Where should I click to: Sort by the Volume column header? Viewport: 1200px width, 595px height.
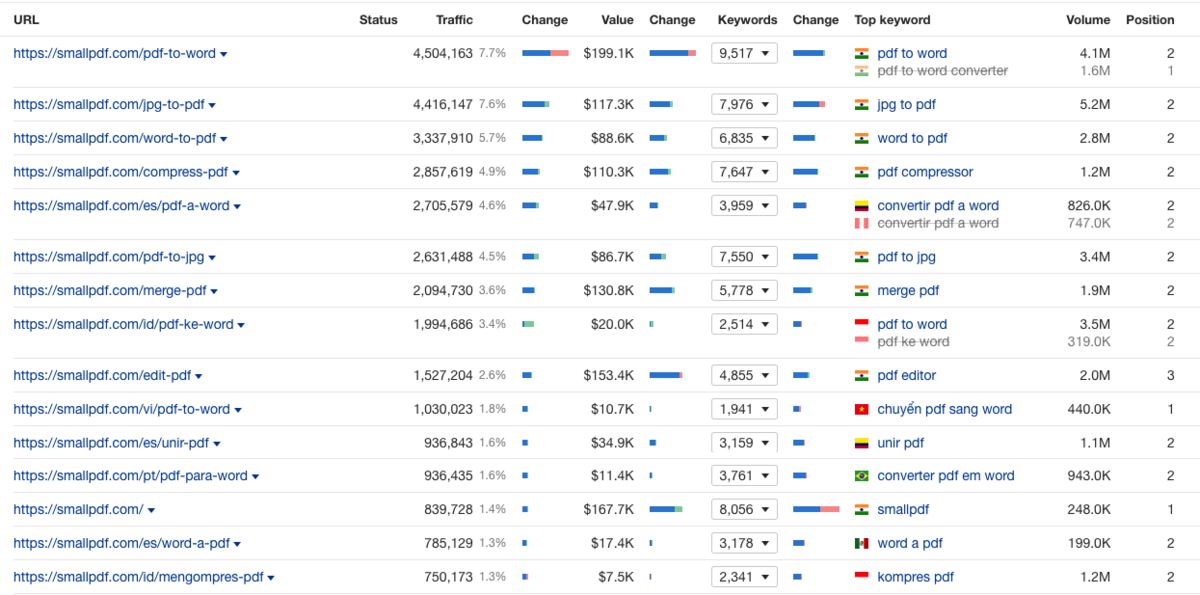coord(1087,20)
